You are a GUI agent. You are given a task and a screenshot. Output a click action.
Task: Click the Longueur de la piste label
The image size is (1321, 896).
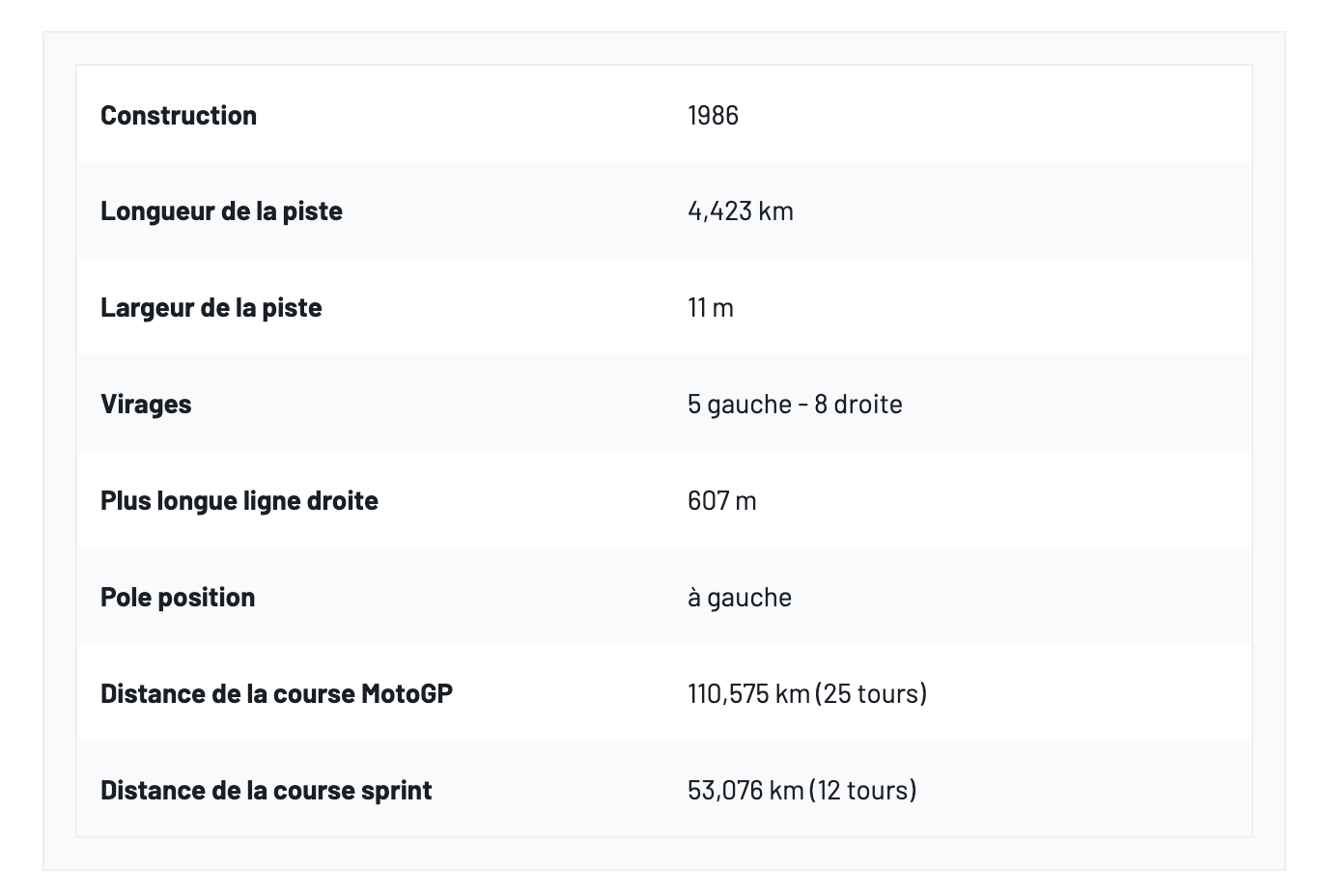pos(221,210)
